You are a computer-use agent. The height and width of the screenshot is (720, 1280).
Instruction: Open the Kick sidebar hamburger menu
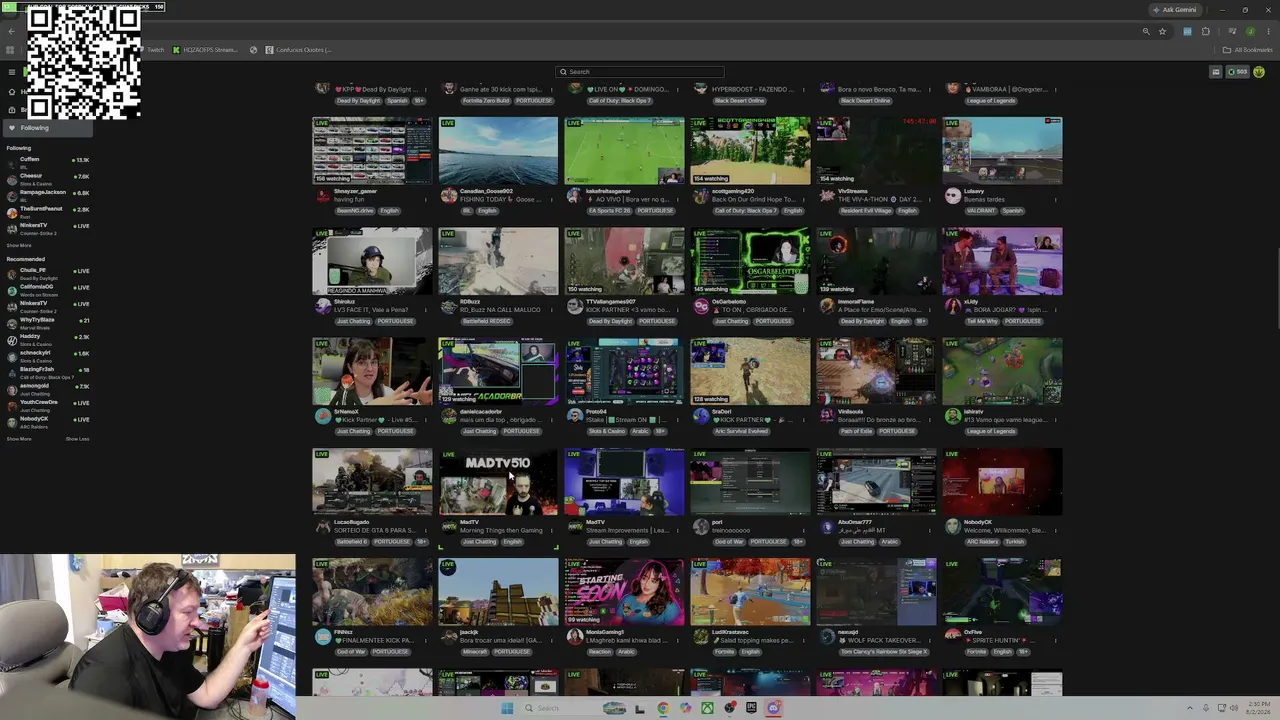click(12, 72)
